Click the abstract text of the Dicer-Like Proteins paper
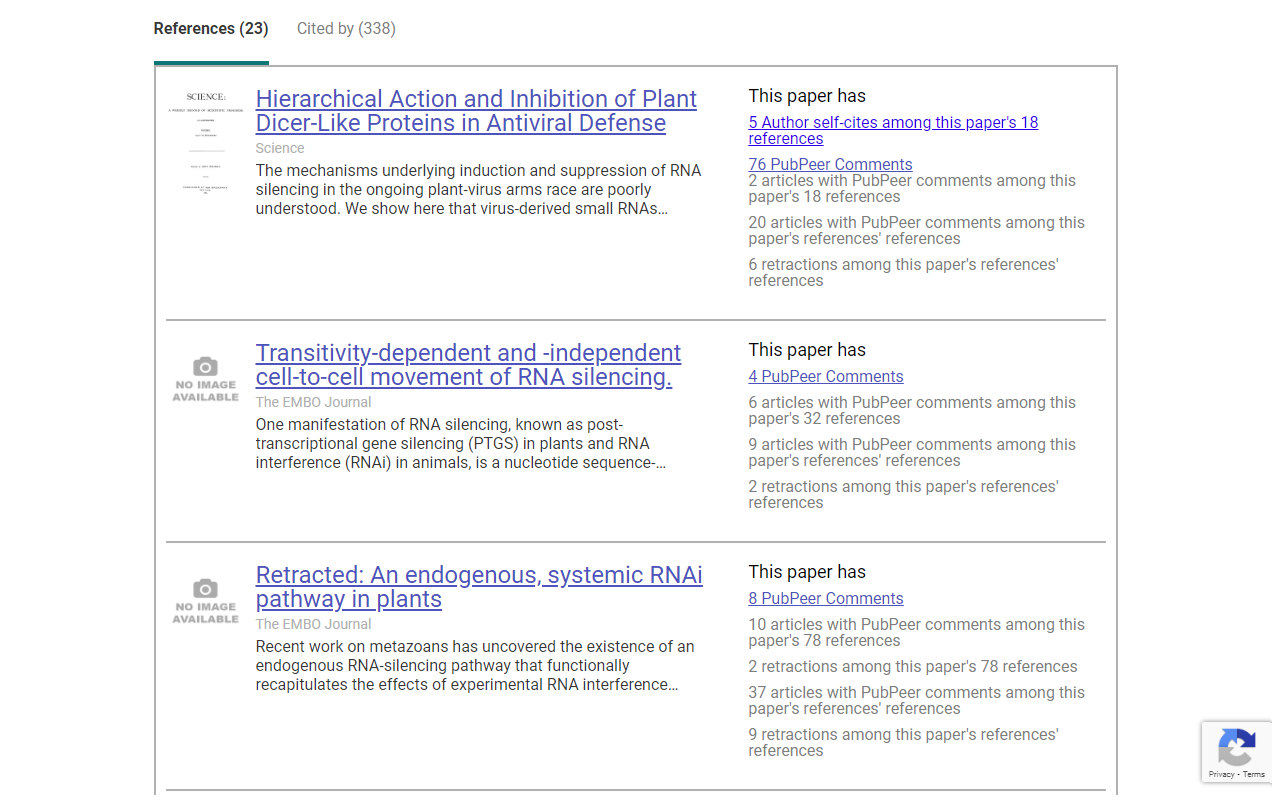 click(x=478, y=190)
